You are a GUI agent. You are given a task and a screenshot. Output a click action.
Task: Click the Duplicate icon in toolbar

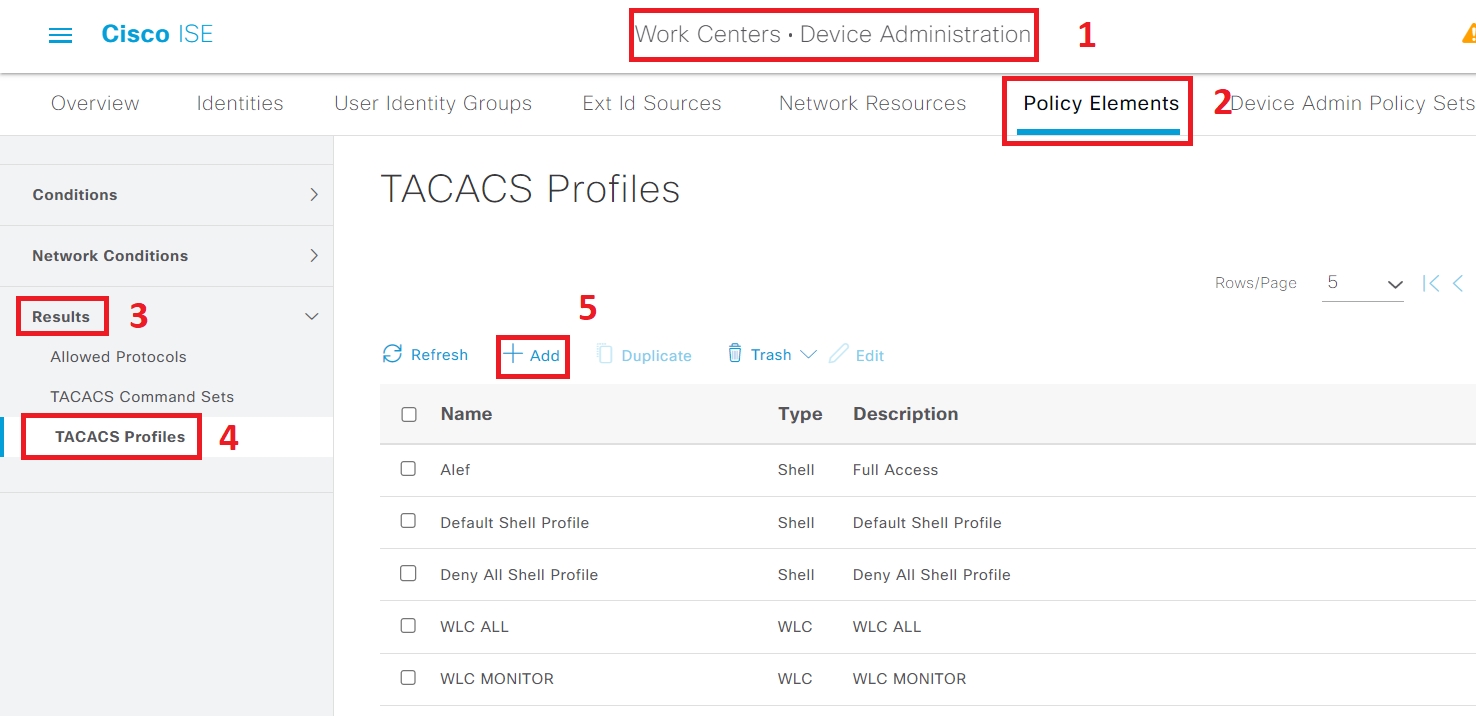tap(604, 354)
